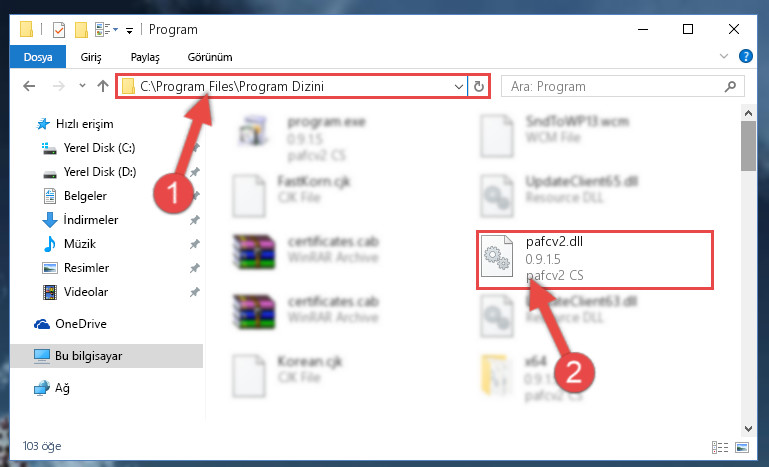This screenshot has width=769, height=467.
Task: Open the Help question mark icon
Action: [x=745, y=56]
